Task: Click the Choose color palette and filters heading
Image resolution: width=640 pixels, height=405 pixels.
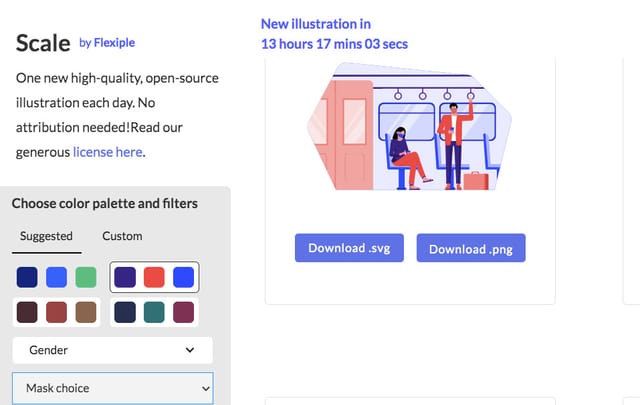Action: click(x=105, y=203)
